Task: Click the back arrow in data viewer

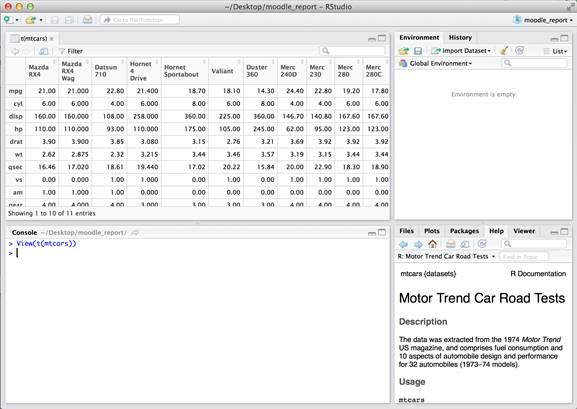Action: (15, 51)
